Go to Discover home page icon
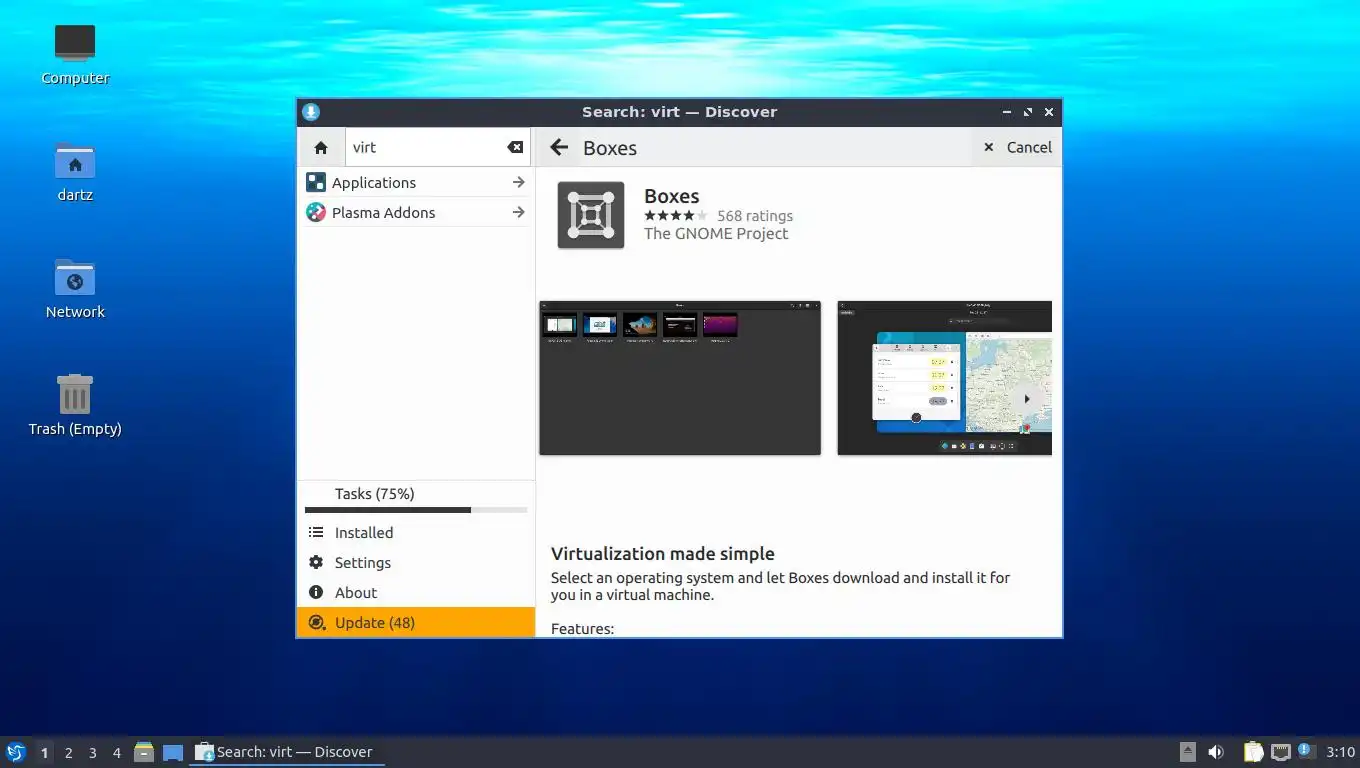The height and width of the screenshot is (768, 1360). click(321, 147)
